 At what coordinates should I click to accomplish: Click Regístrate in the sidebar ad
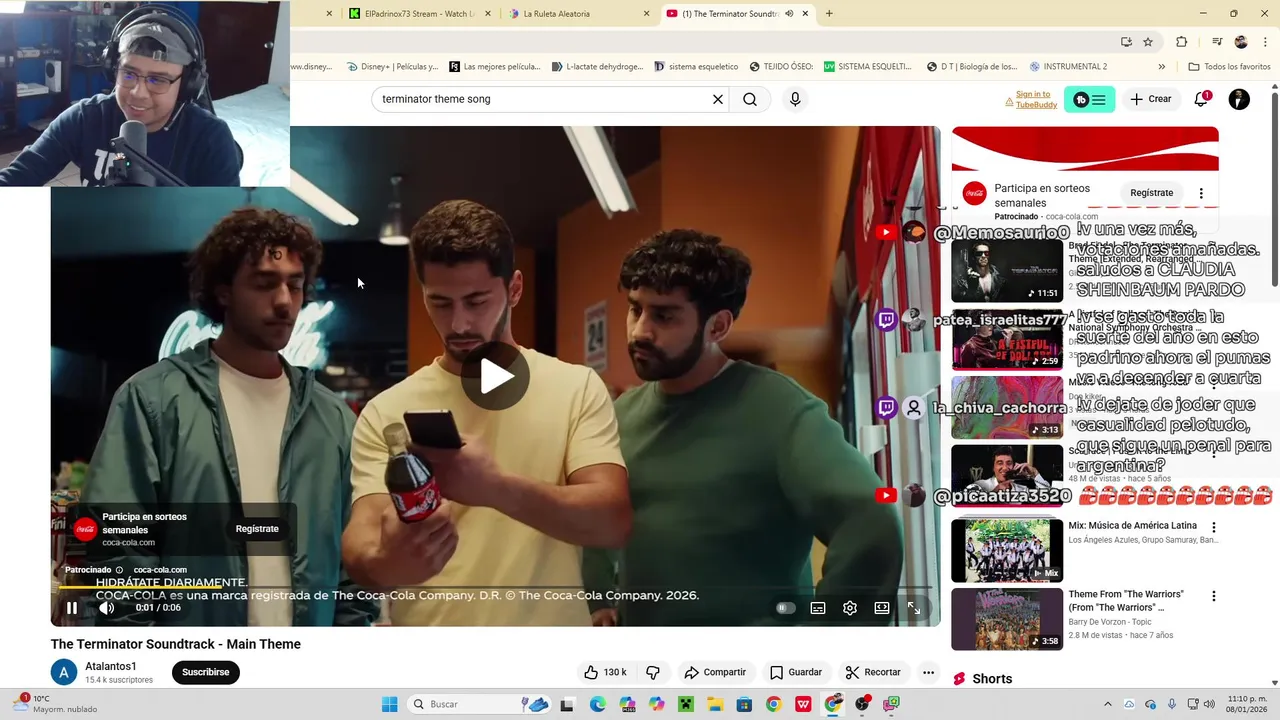(x=1151, y=193)
